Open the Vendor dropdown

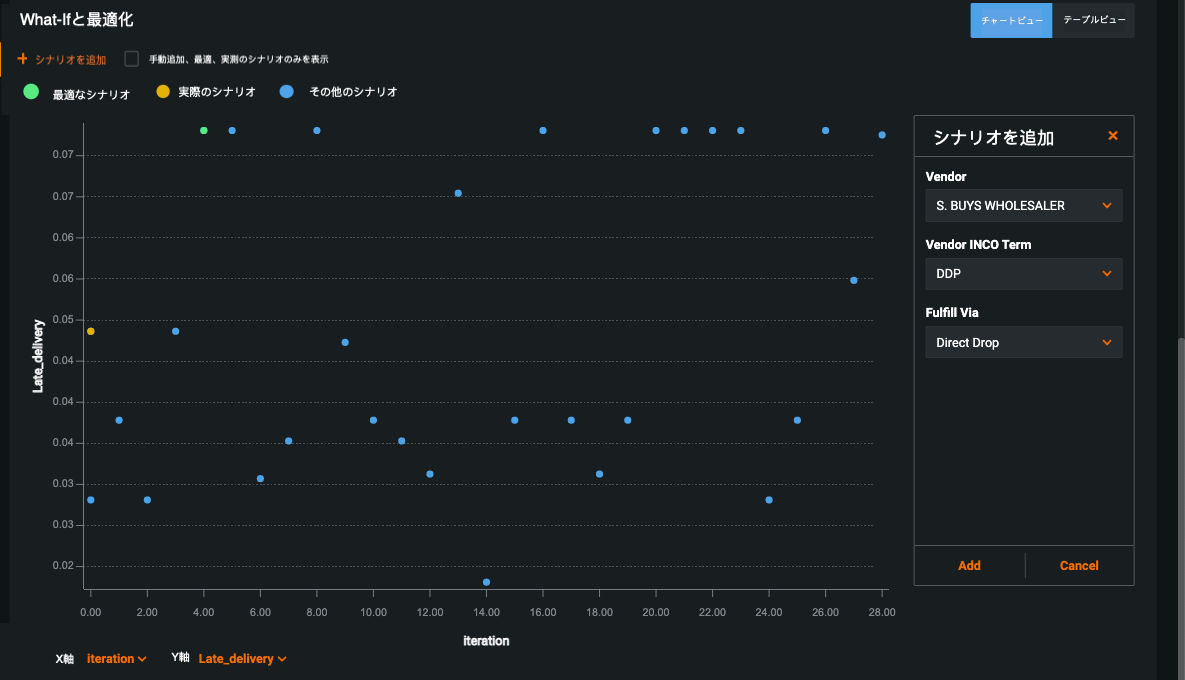click(x=1023, y=206)
